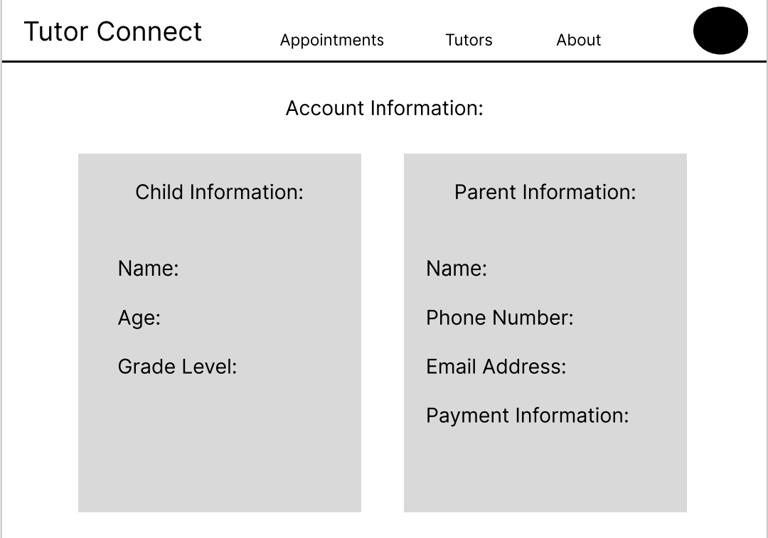Click the parent's Name field
Viewport: 768px width, 538px height.
[456, 268]
